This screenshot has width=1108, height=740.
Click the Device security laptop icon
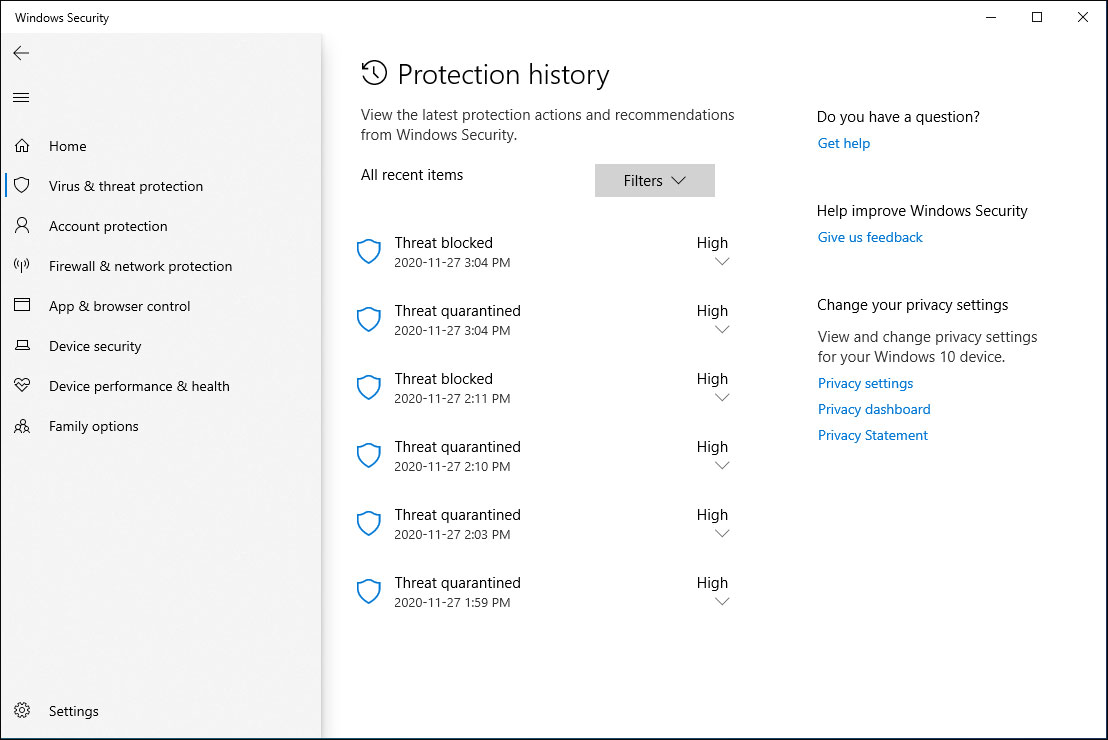click(22, 346)
